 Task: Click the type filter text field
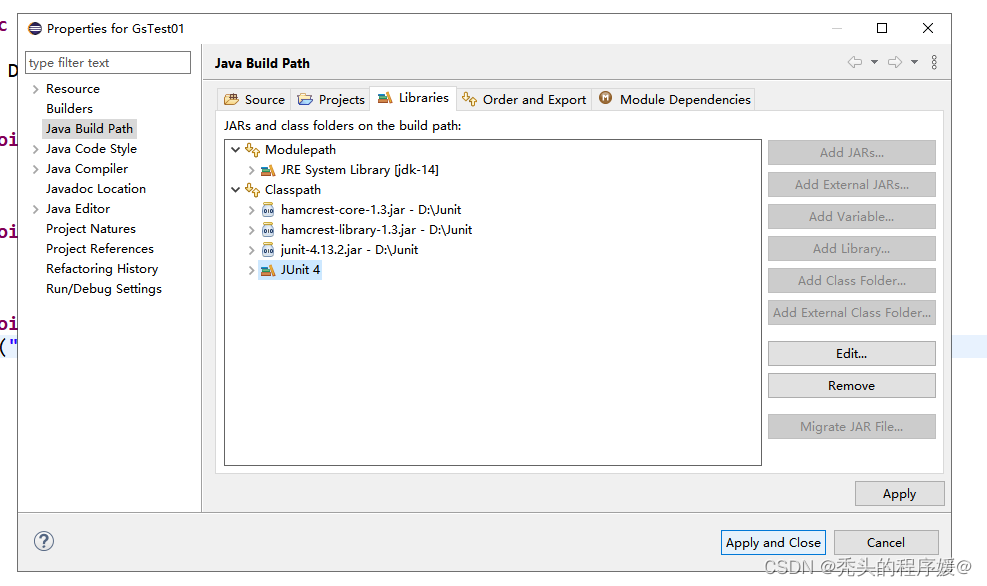click(x=107, y=62)
